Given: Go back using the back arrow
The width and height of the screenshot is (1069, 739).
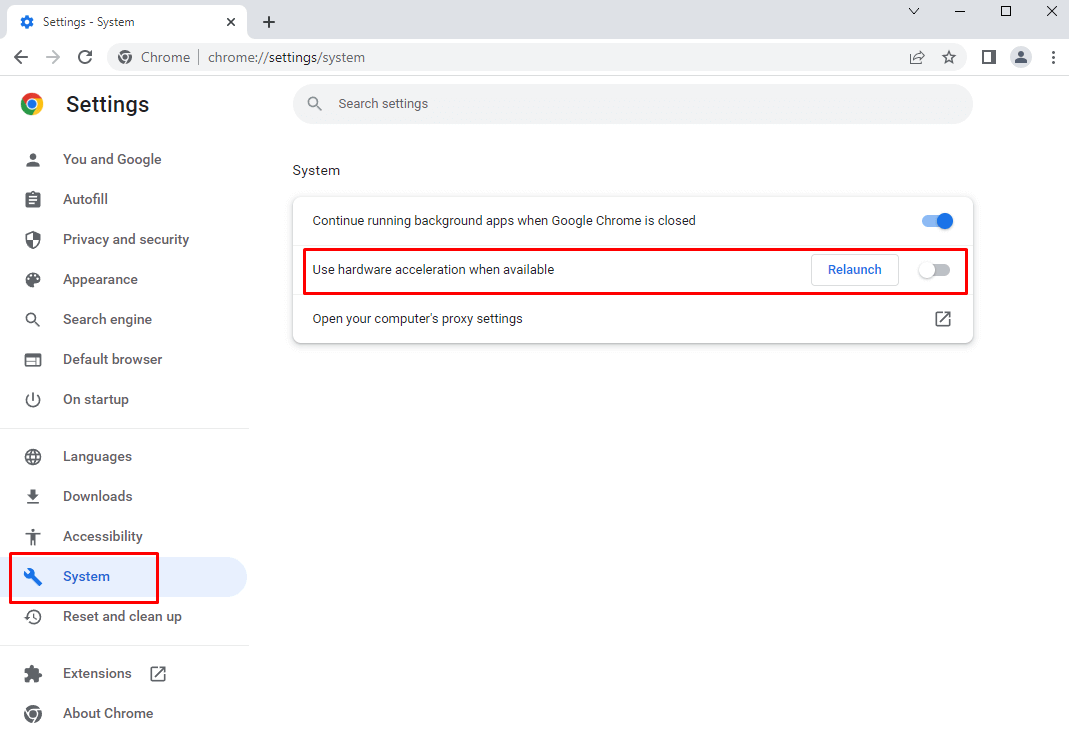Looking at the screenshot, I should pos(21,57).
